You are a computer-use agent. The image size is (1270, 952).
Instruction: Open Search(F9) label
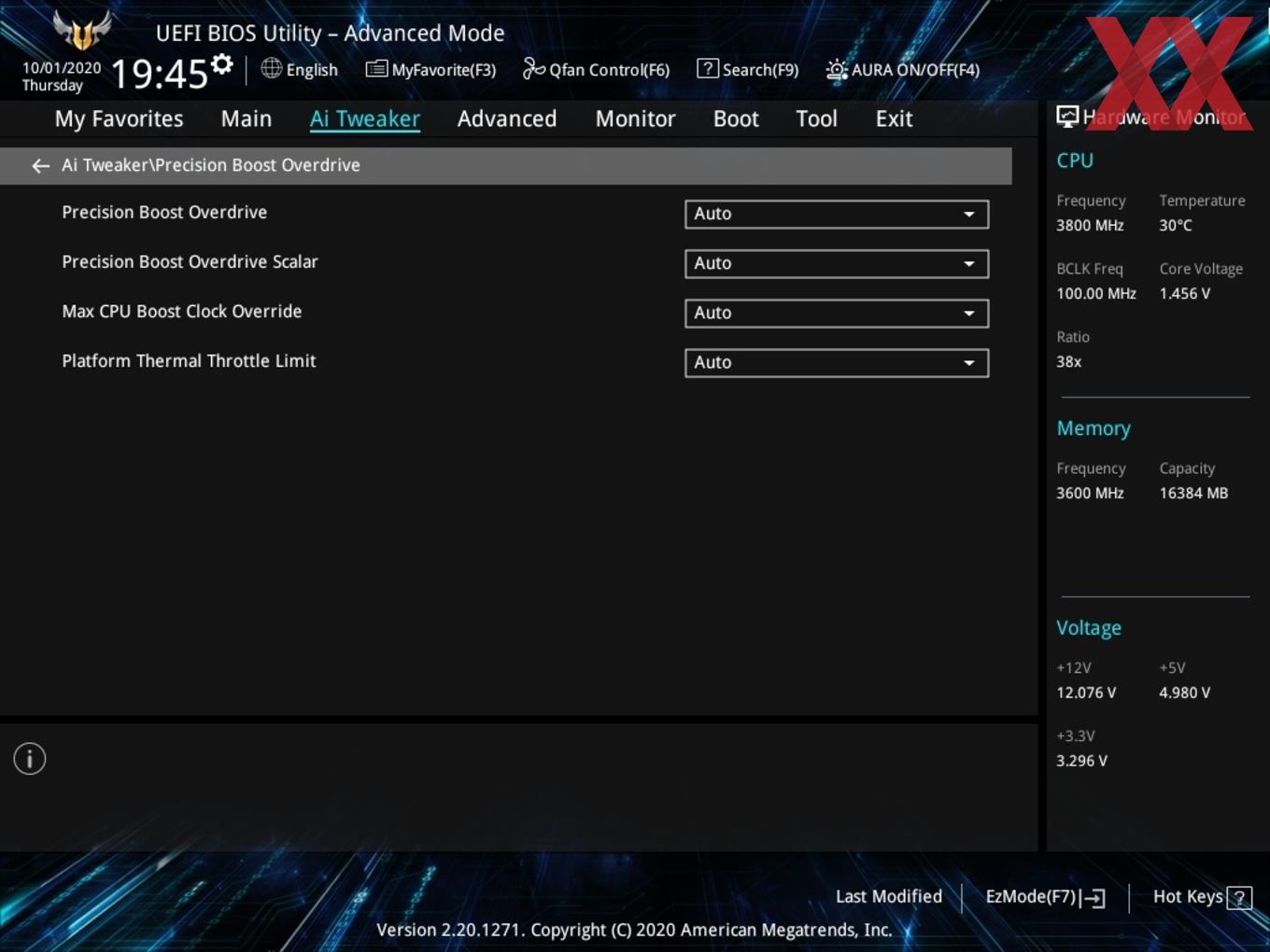[760, 70]
